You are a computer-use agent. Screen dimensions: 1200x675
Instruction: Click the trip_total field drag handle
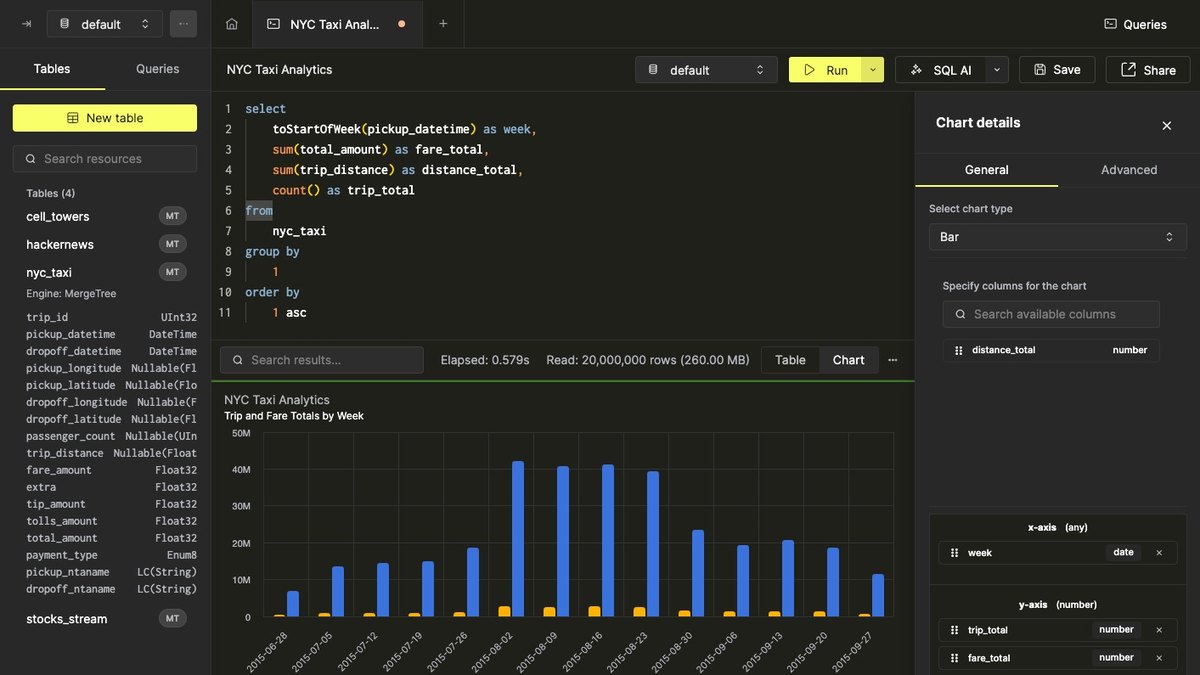click(954, 630)
